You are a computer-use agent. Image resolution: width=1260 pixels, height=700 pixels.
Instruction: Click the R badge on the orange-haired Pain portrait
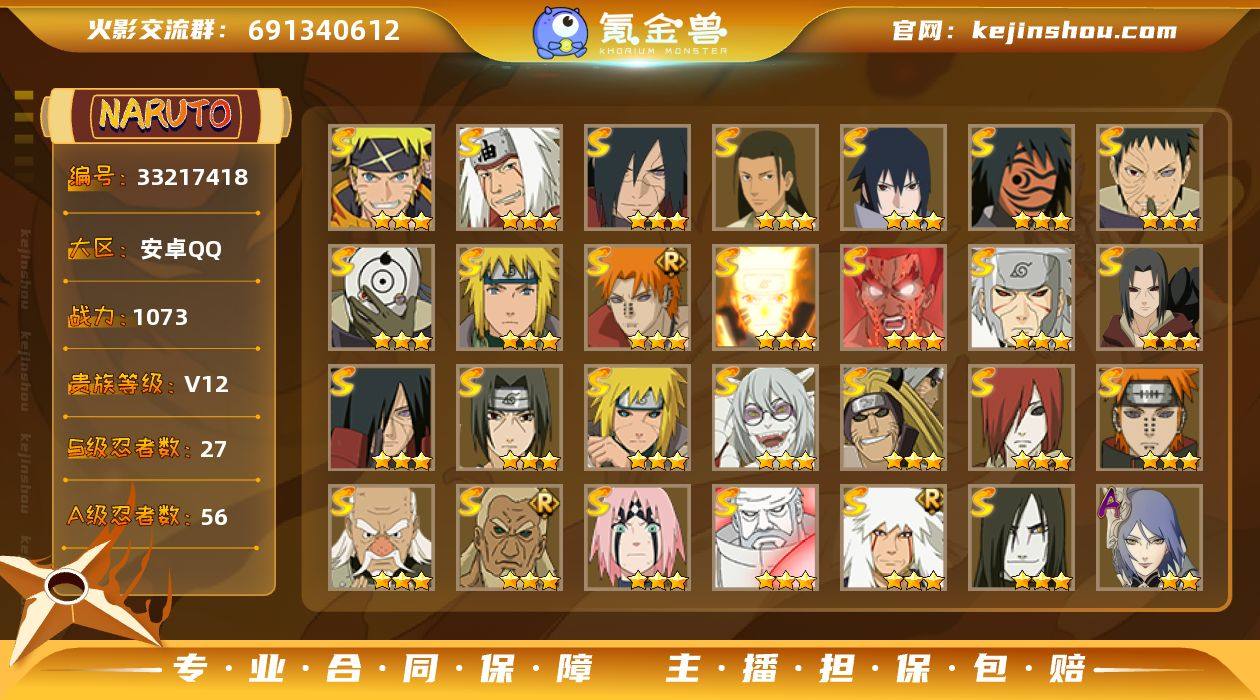(x=669, y=263)
